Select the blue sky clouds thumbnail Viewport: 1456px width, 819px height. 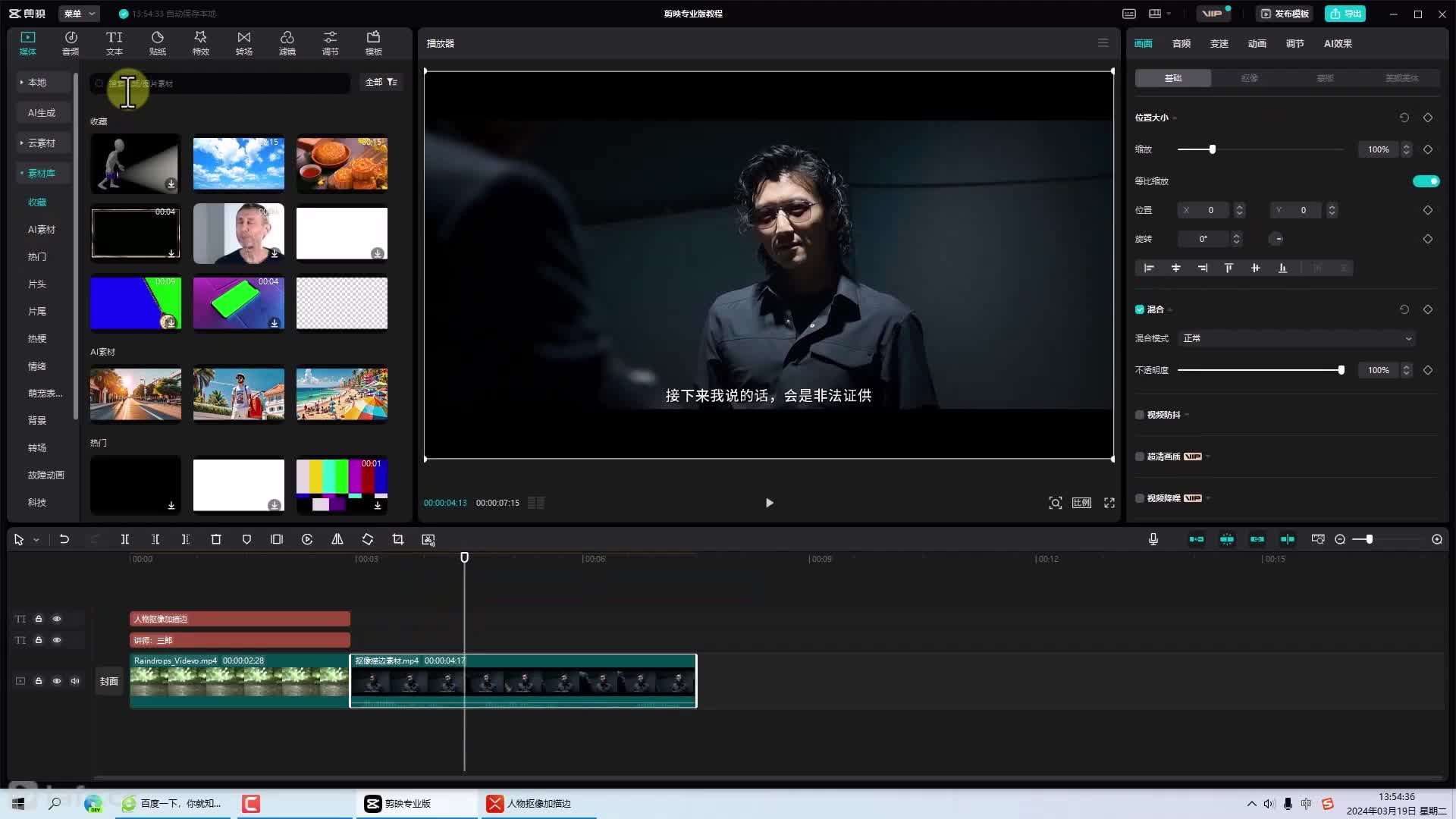pos(239,163)
